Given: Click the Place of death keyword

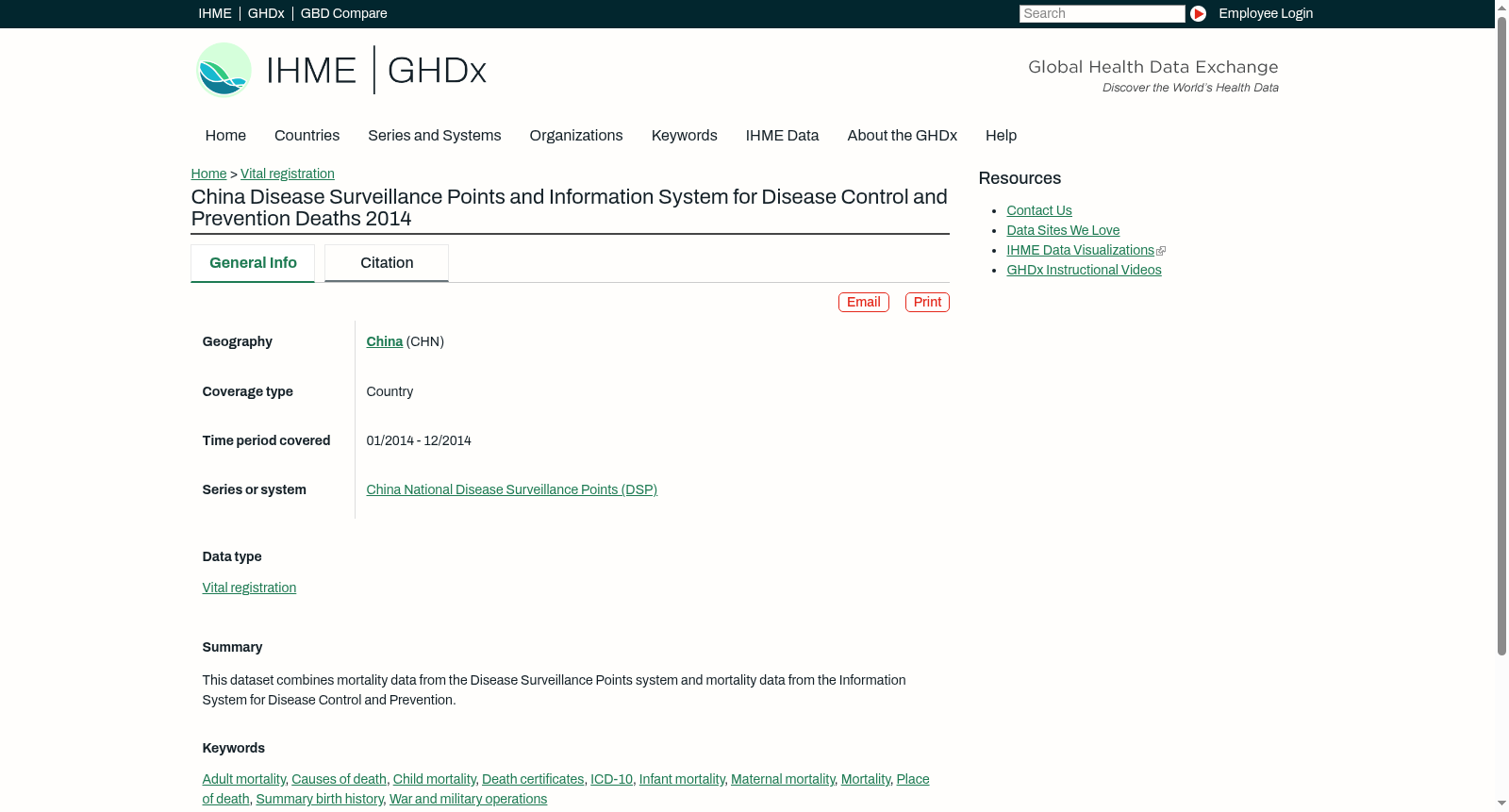Looking at the screenshot, I should [912, 779].
